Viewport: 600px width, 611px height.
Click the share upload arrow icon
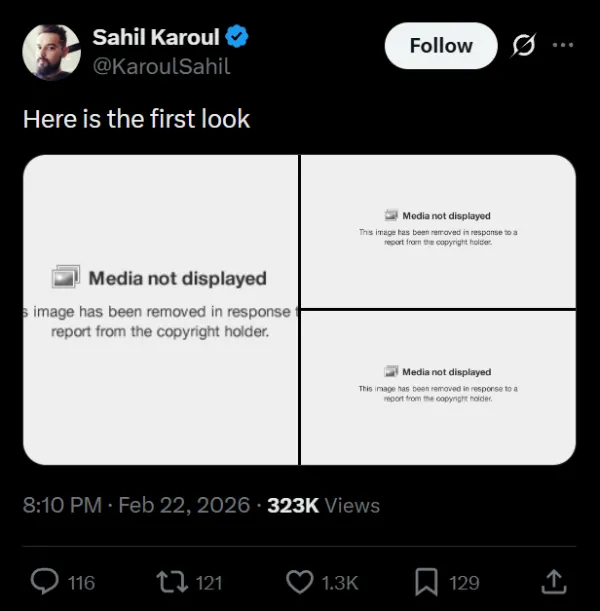click(x=551, y=582)
